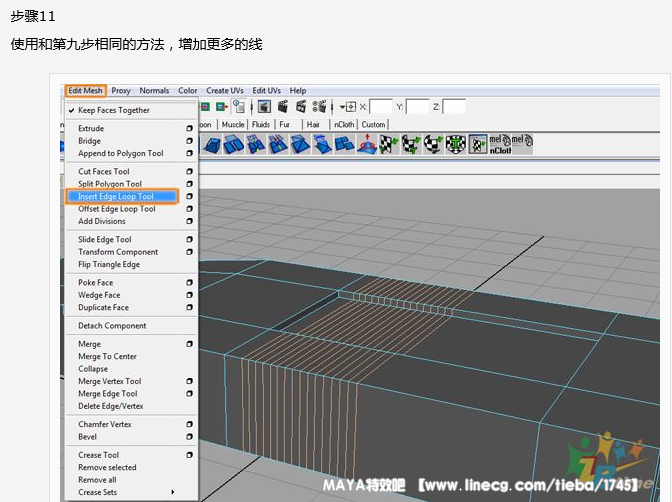Image resolution: width=672 pixels, height=502 pixels.
Task: Switch to the Muscle shelf tab
Action: [x=233, y=125]
